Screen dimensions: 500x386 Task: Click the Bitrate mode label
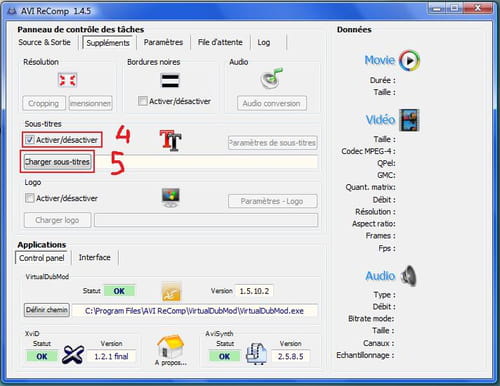[x=371, y=319]
